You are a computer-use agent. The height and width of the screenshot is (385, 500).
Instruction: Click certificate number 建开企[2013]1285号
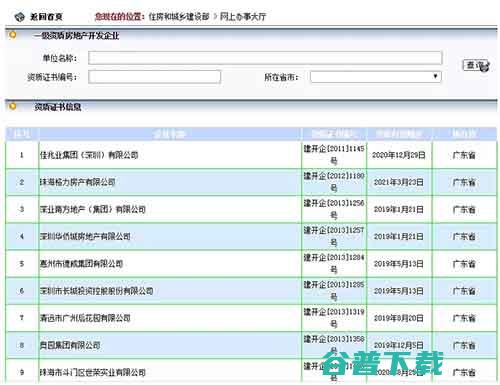334,291
